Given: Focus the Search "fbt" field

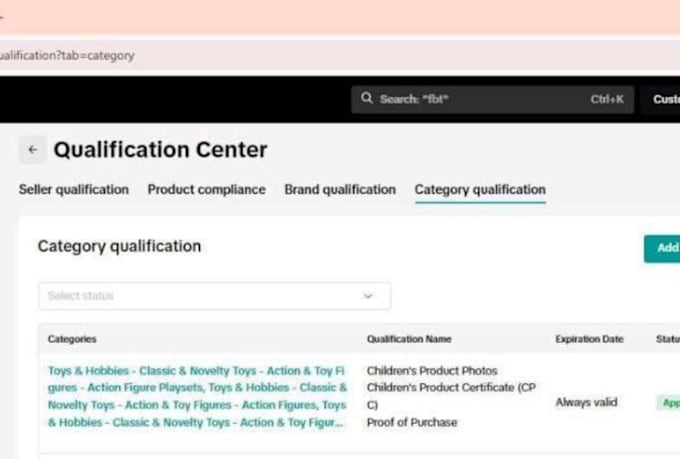Looking at the screenshot, I should click(492, 99).
